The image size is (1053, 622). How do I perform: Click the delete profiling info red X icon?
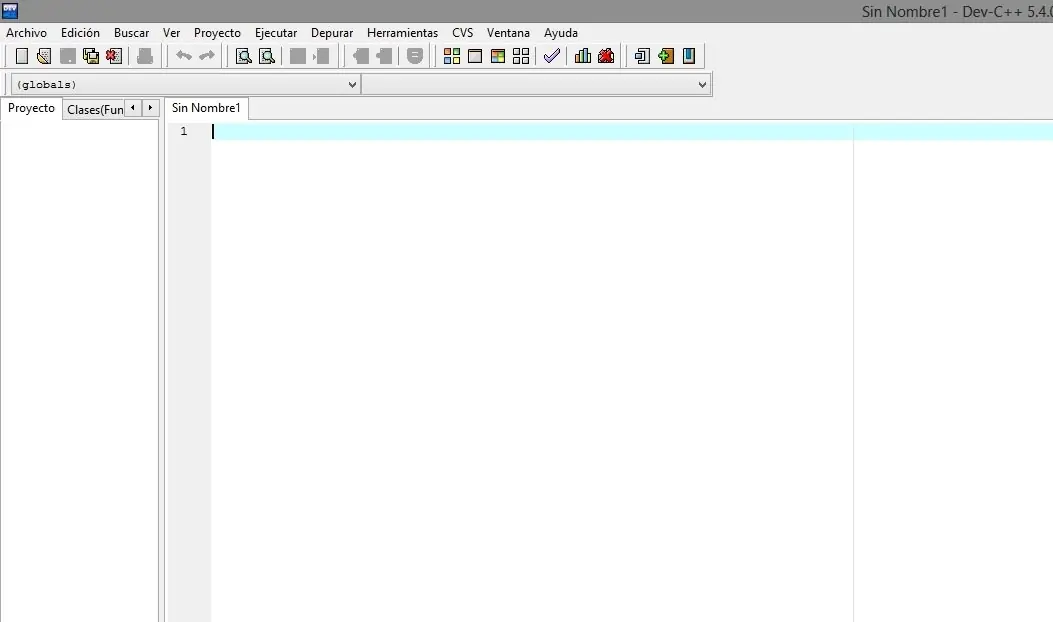coord(606,56)
